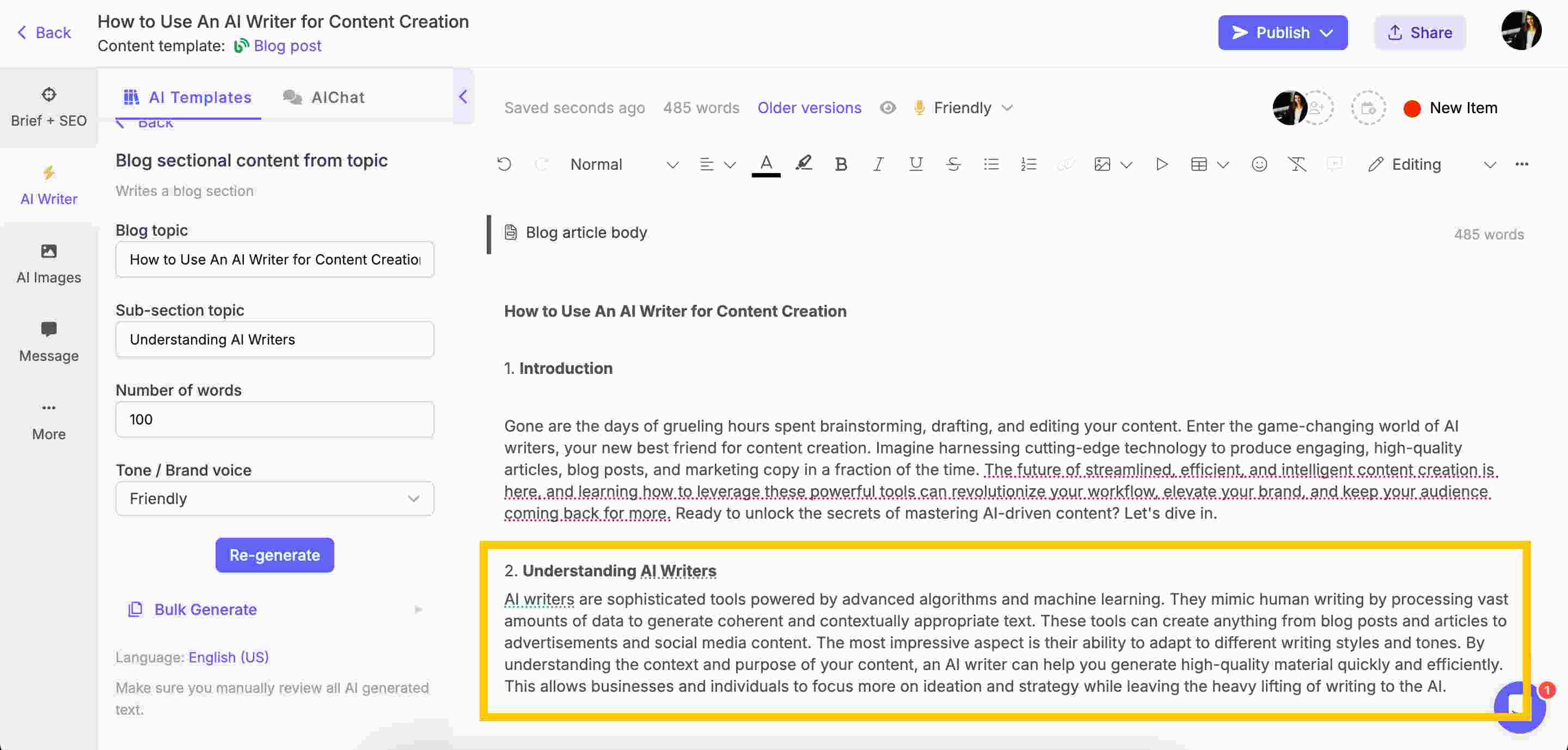Toggle the preview eye icon

[887, 108]
